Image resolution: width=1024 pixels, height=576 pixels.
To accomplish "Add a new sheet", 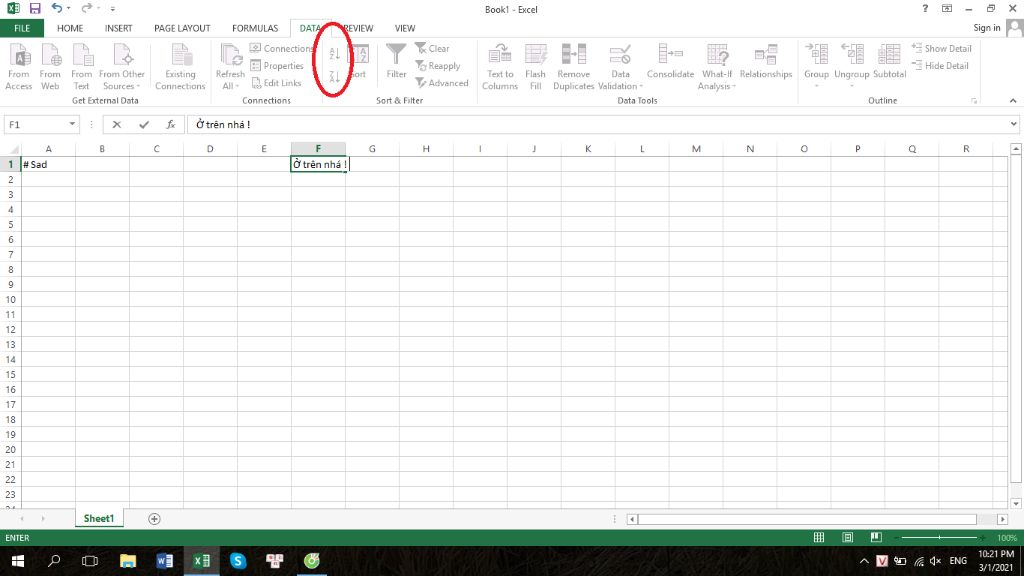I will pyautogui.click(x=154, y=519).
